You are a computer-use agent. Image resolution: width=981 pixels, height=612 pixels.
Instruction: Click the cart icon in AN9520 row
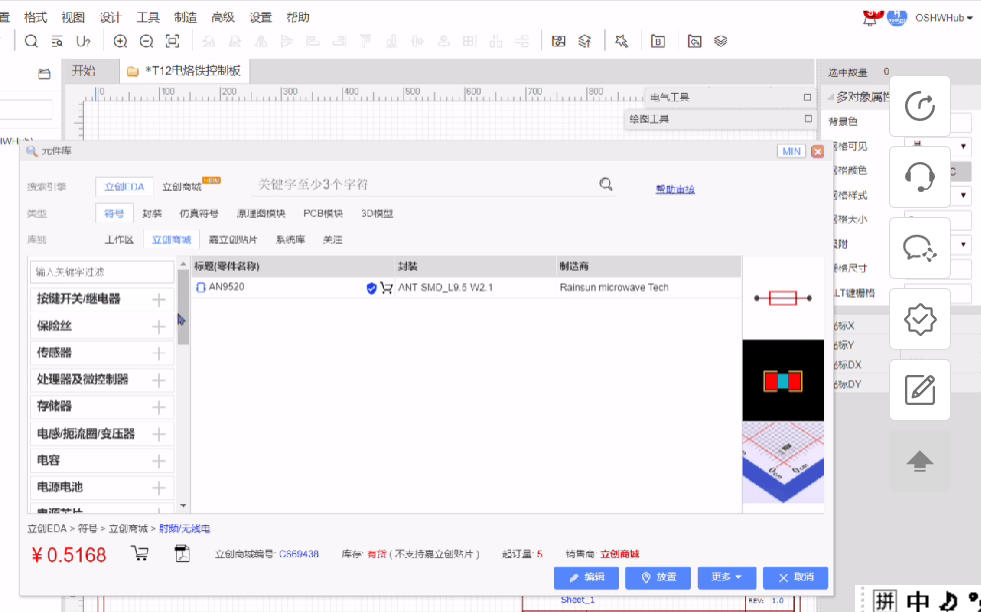pos(387,288)
